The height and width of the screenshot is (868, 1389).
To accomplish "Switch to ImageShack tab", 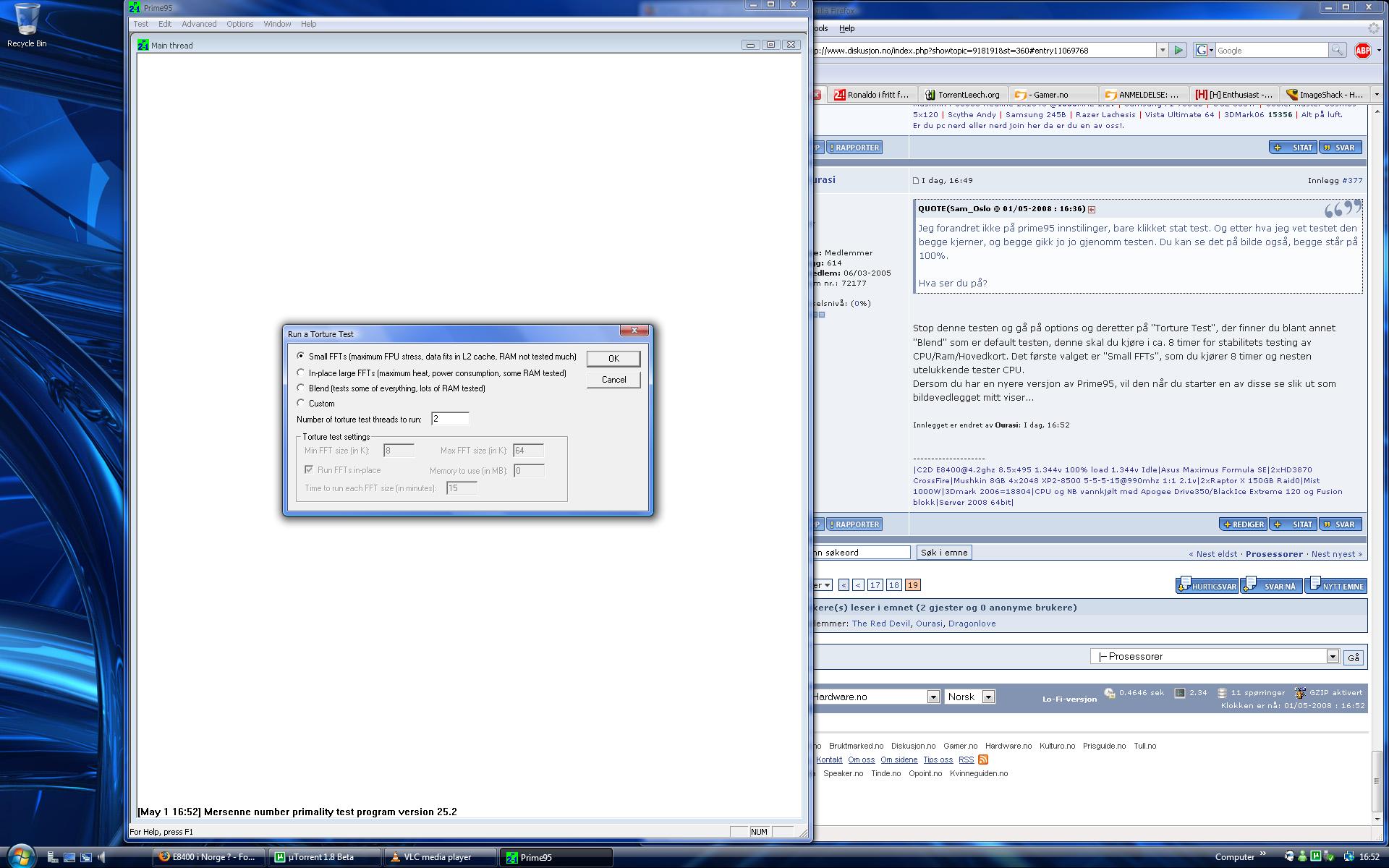I will click(1325, 95).
